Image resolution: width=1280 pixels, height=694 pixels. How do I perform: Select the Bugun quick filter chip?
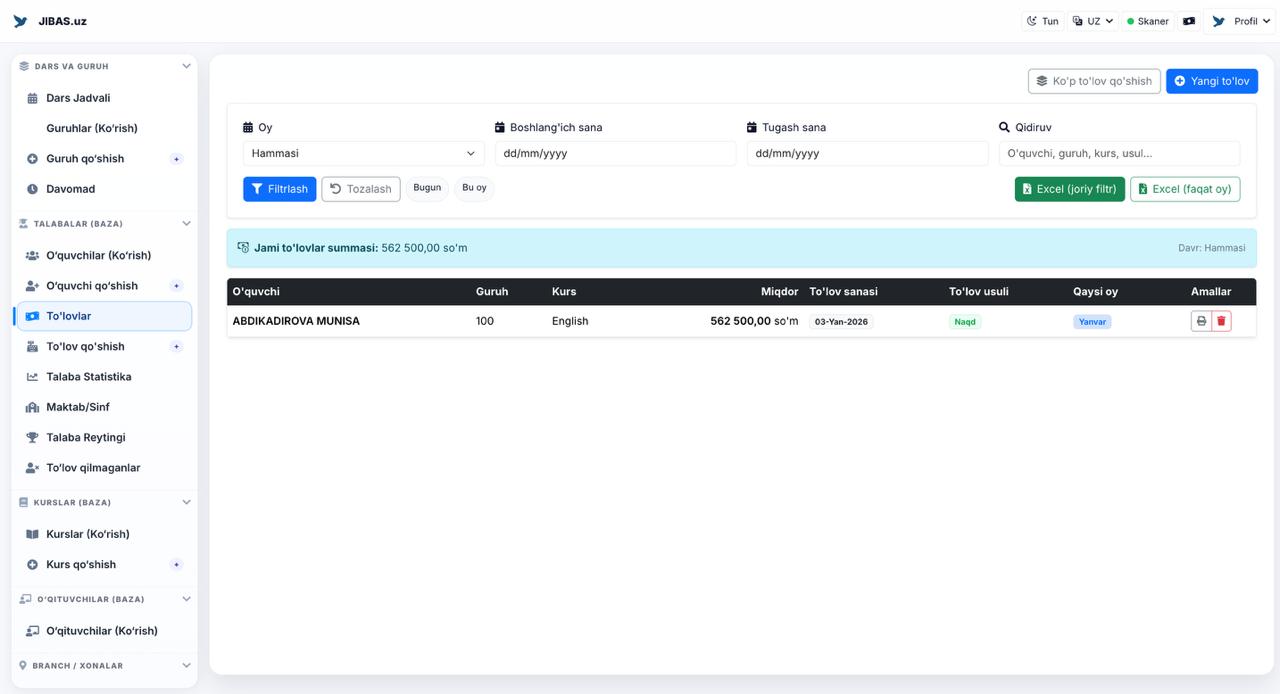[x=427, y=188]
